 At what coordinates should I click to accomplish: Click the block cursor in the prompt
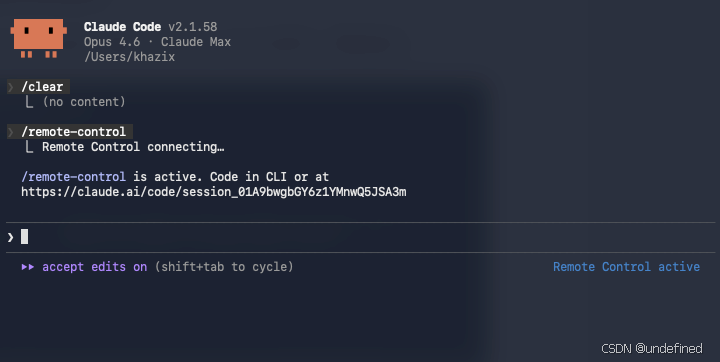pos(24,237)
